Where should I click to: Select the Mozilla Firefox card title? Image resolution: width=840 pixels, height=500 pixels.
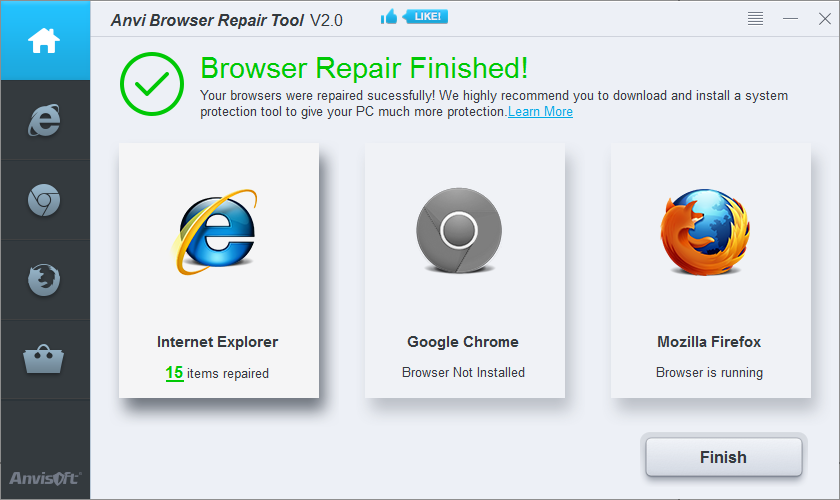(709, 342)
